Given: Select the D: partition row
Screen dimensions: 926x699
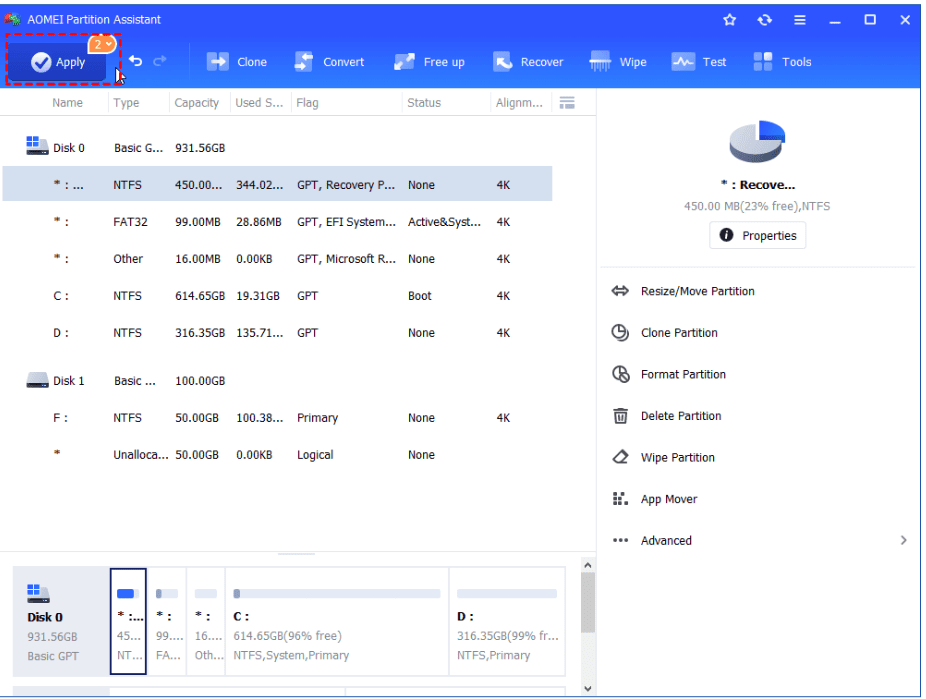Looking at the screenshot, I should click(x=277, y=333).
